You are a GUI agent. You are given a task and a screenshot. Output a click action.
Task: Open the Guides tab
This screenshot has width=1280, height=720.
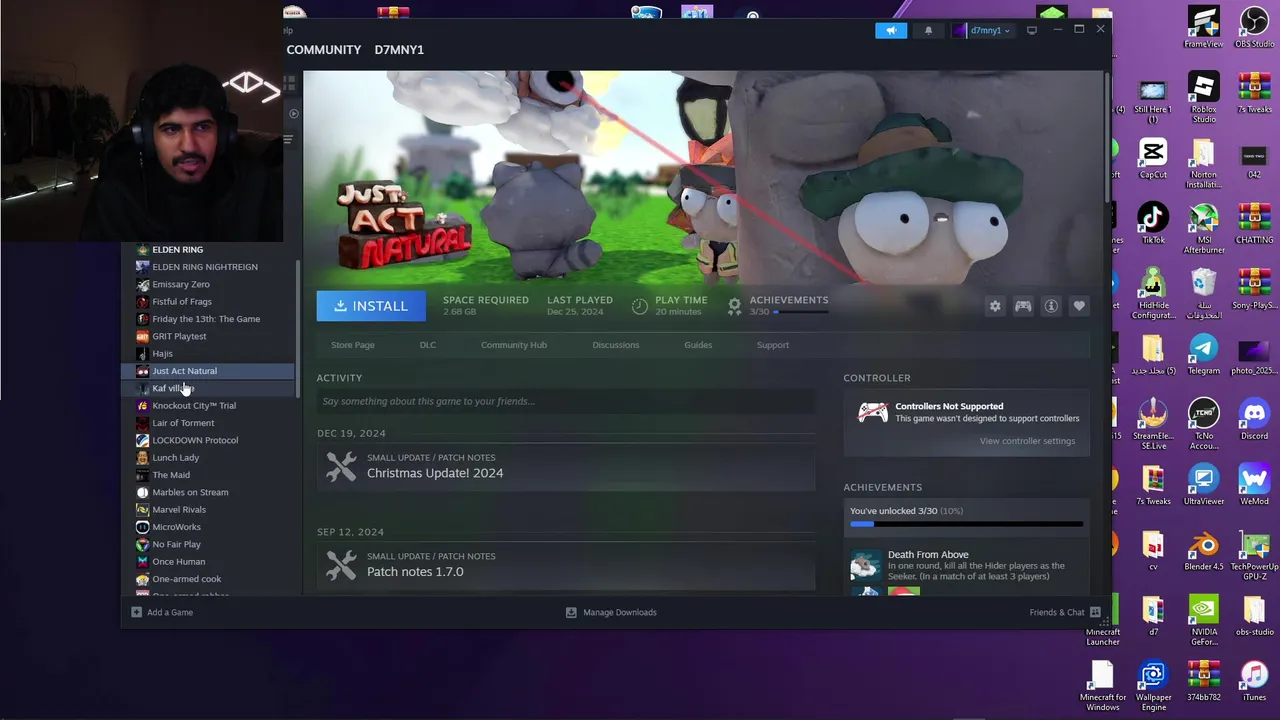coord(698,345)
